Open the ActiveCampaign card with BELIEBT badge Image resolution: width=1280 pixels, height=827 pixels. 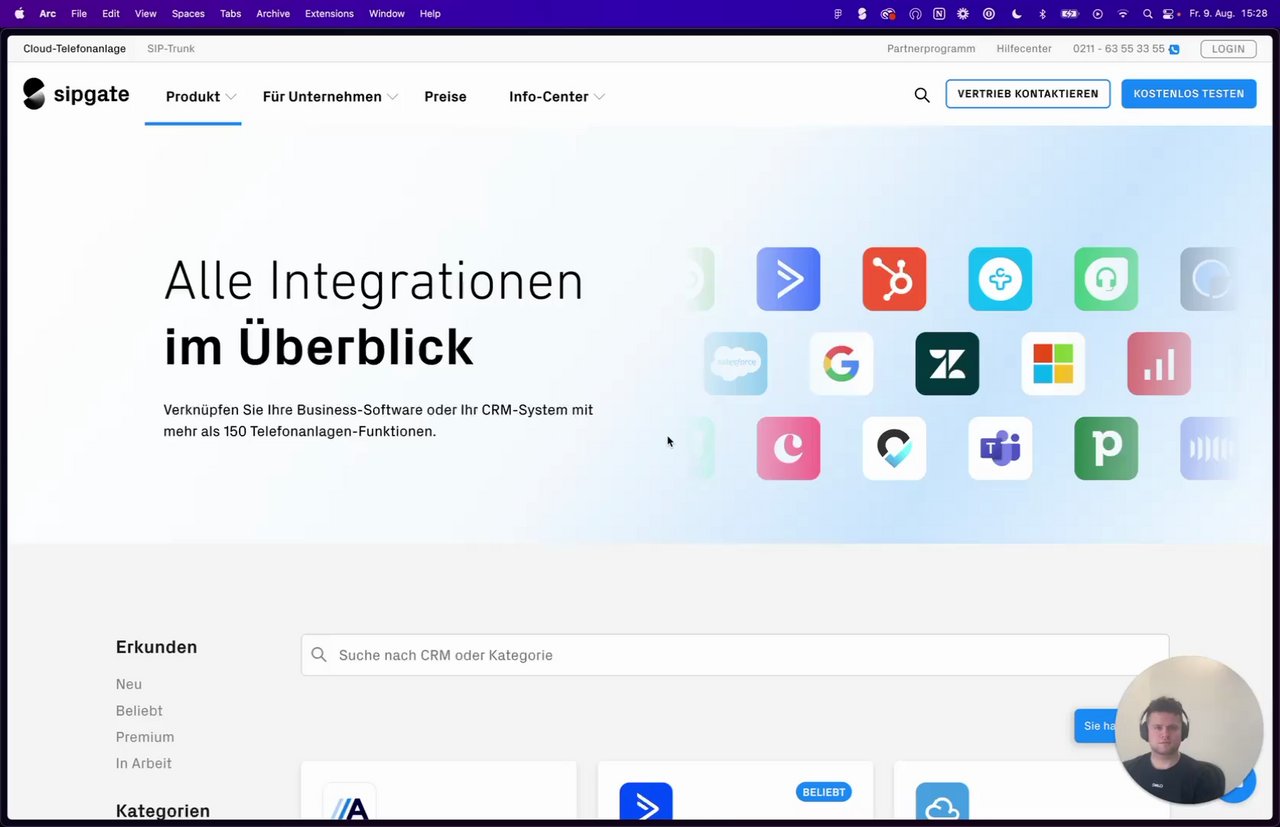735,791
